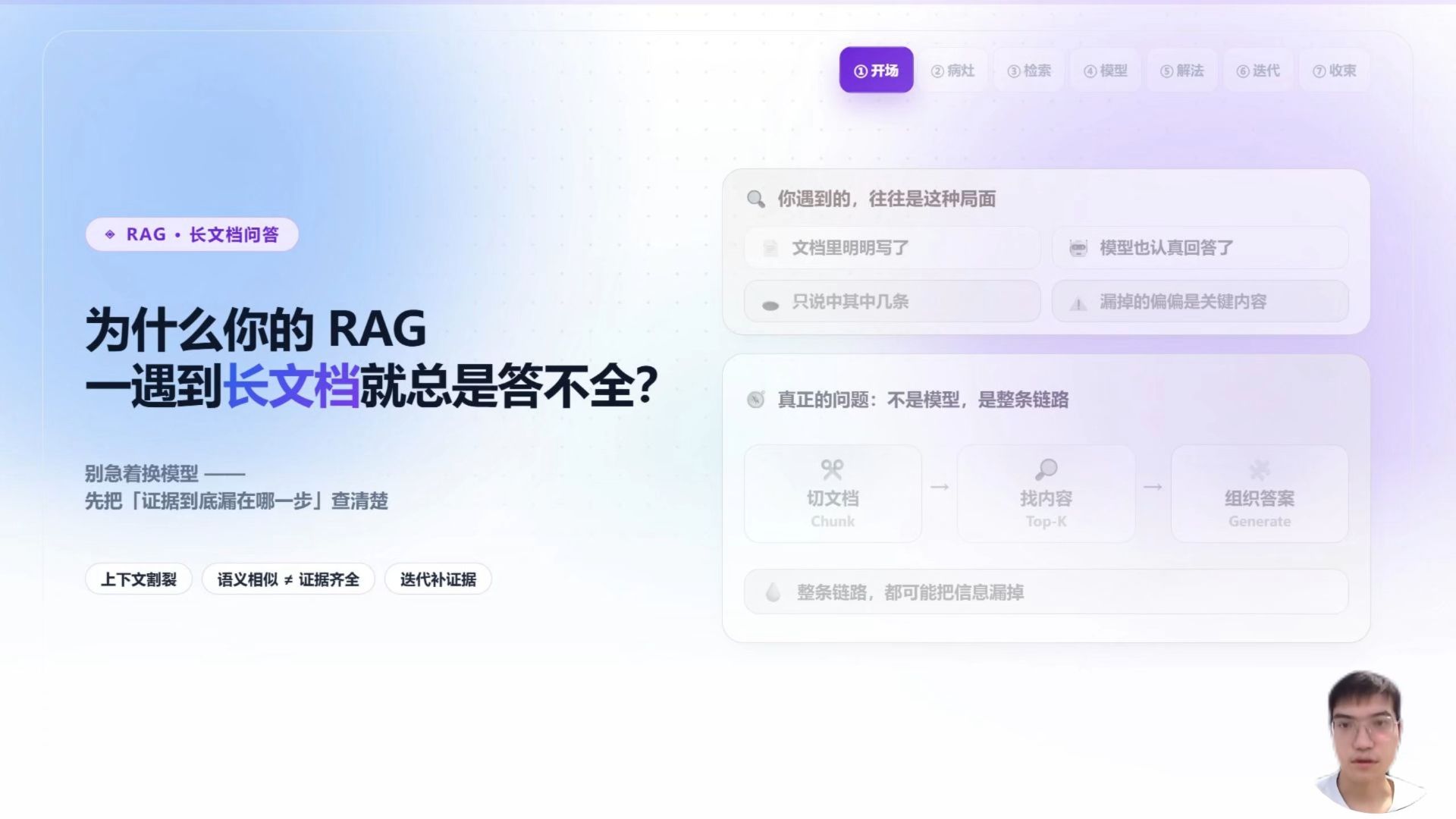Click the magnifier icon above 找内容
Viewport: 1456px width, 819px height.
[x=1046, y=469]
